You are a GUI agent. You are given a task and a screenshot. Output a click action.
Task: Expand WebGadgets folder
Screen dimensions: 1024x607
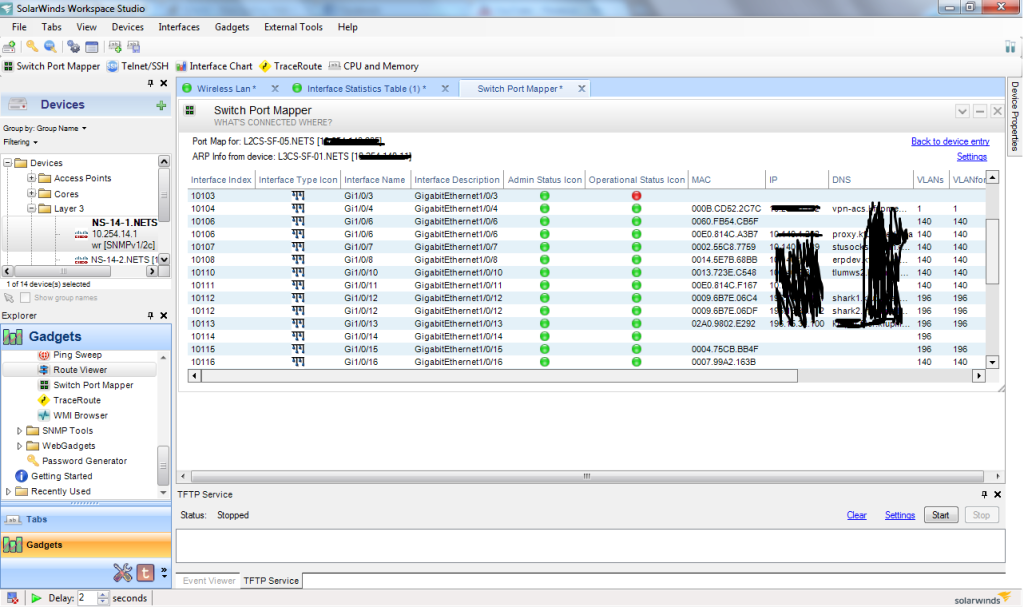(19, 446)
